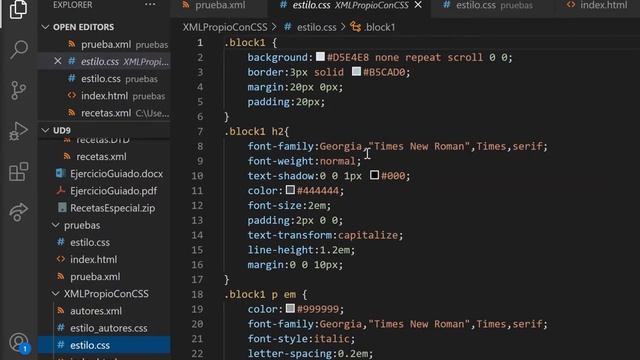Open the Search view in activity bar
Image resolution: width=640 pixels, height=360 pixels.
click(19, 50)
